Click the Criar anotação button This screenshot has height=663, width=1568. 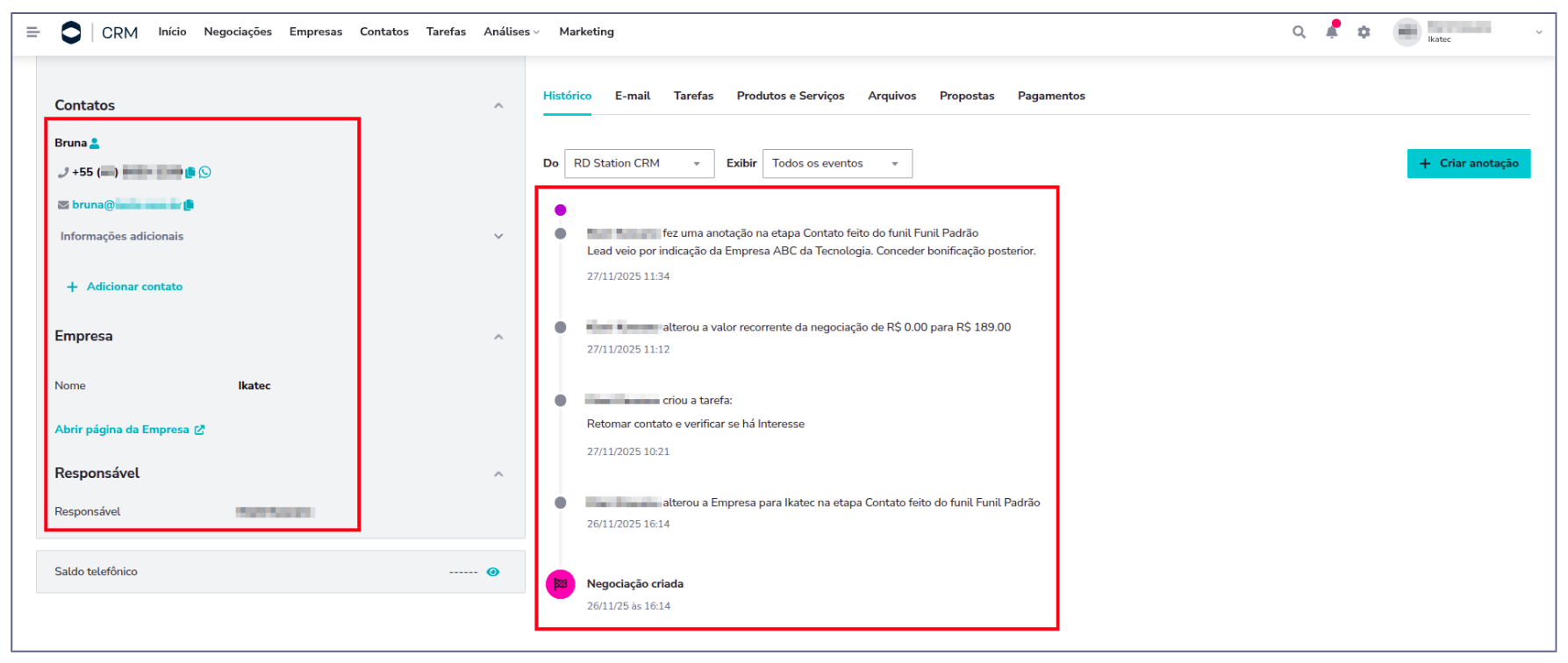[x=1468, y=164]
